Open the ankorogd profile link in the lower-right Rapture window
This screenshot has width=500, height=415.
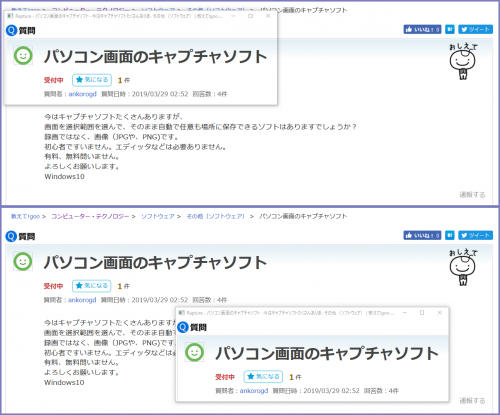point(254,391)
